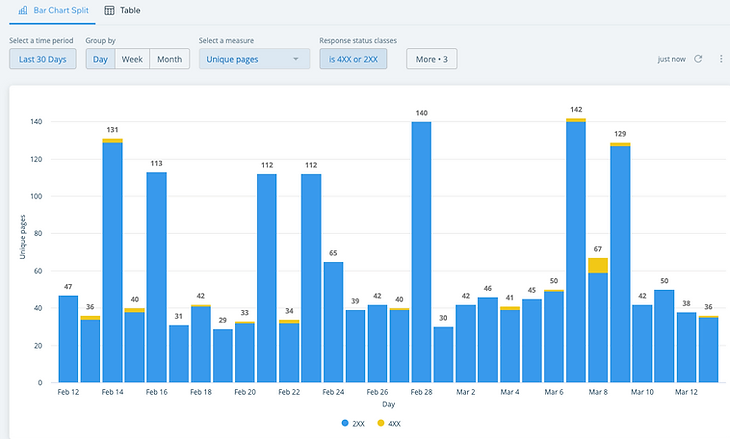Viewport: 730px width, 439px height.
Task: Click the bar labeled 129
Action: click(620, 263)
